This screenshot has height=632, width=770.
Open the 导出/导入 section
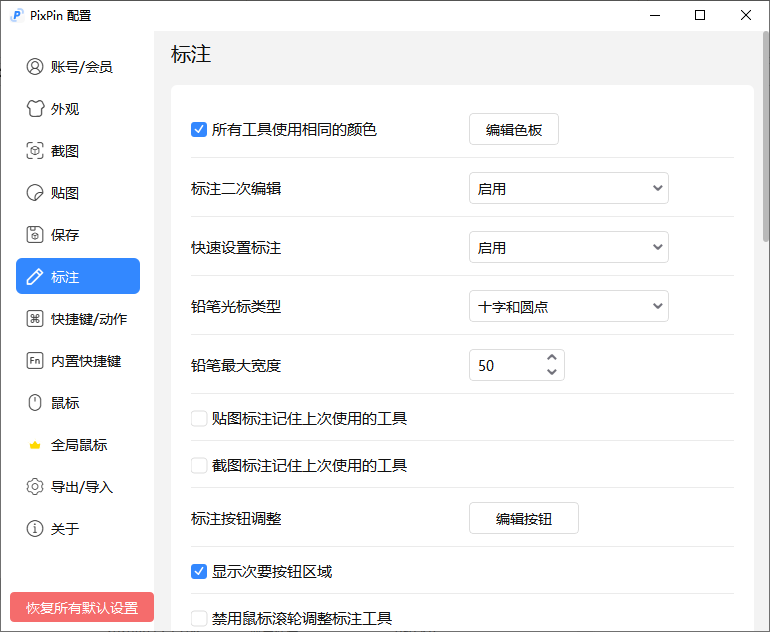[78, 487]
